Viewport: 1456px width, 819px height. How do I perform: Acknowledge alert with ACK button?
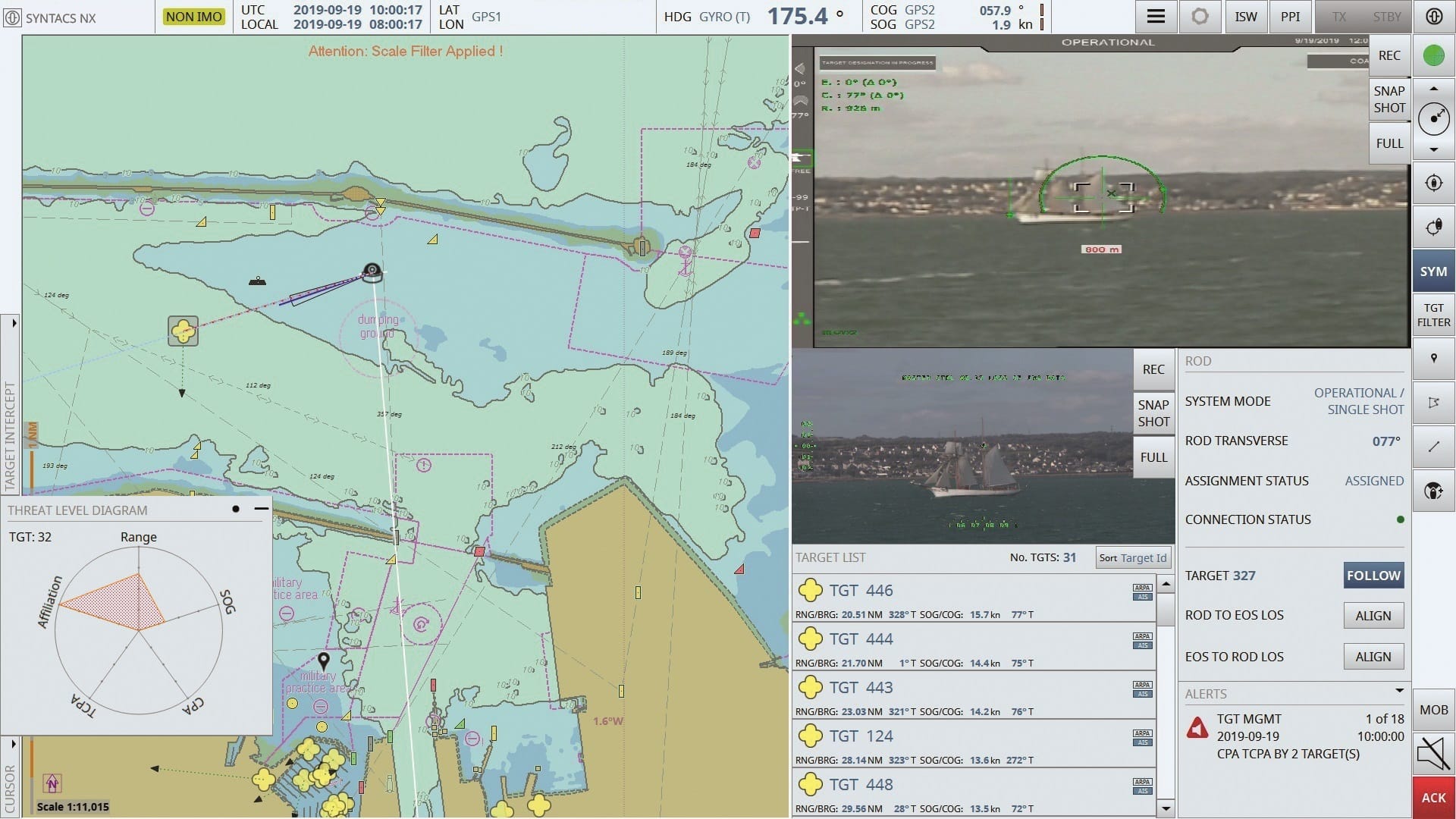[1433, 797]
